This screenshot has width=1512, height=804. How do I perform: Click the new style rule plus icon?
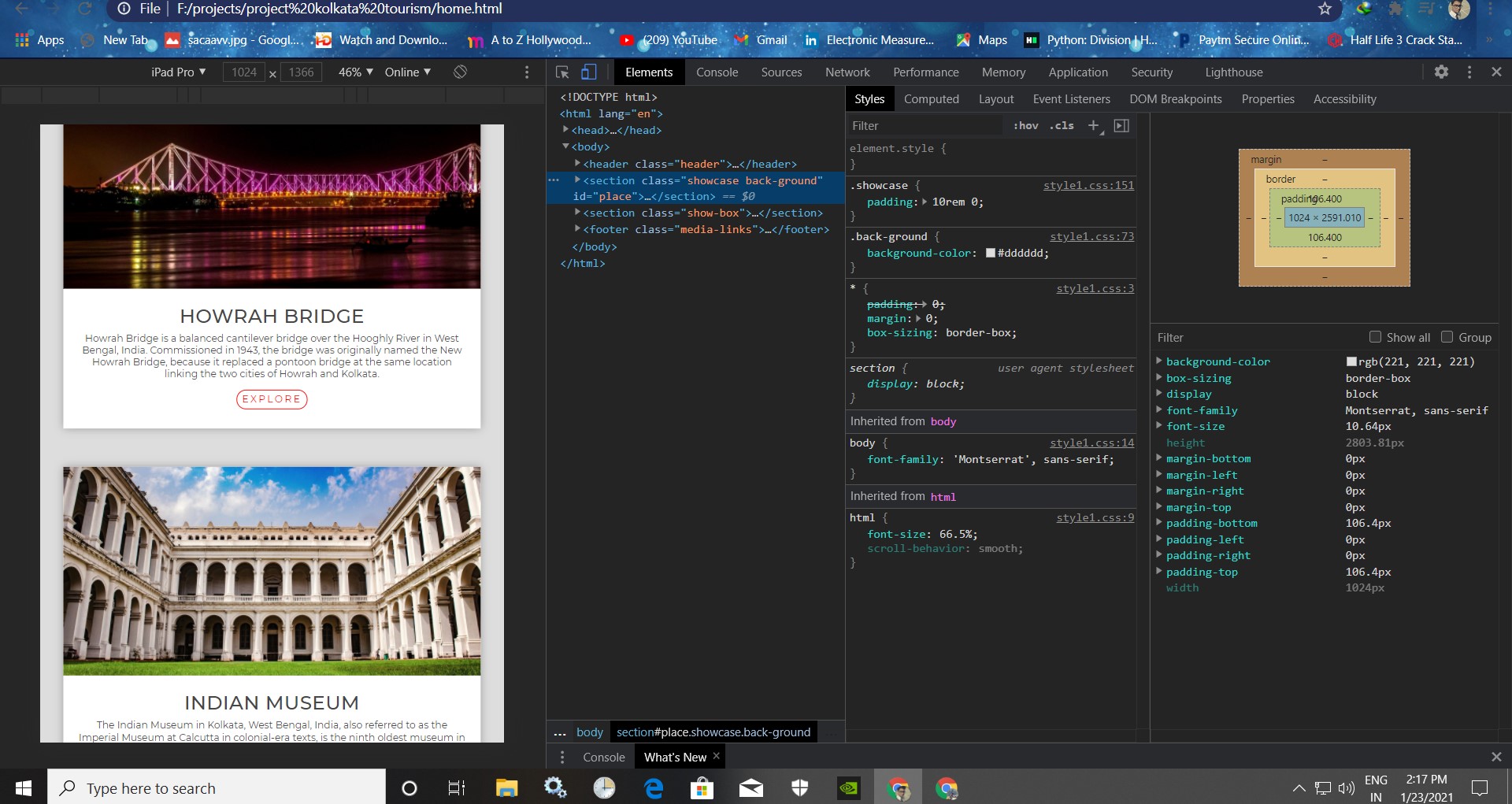1093,125
